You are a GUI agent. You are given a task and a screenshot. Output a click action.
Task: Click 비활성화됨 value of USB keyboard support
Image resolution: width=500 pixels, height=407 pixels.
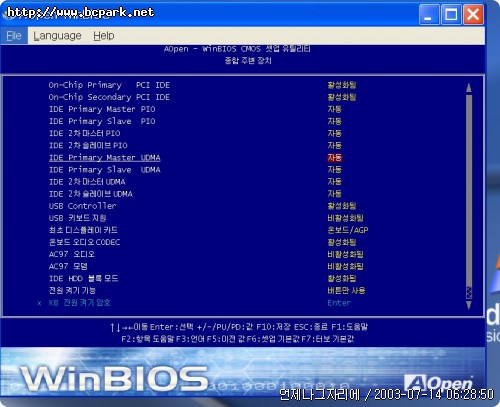pyautogui.click(x=346, y=218)
